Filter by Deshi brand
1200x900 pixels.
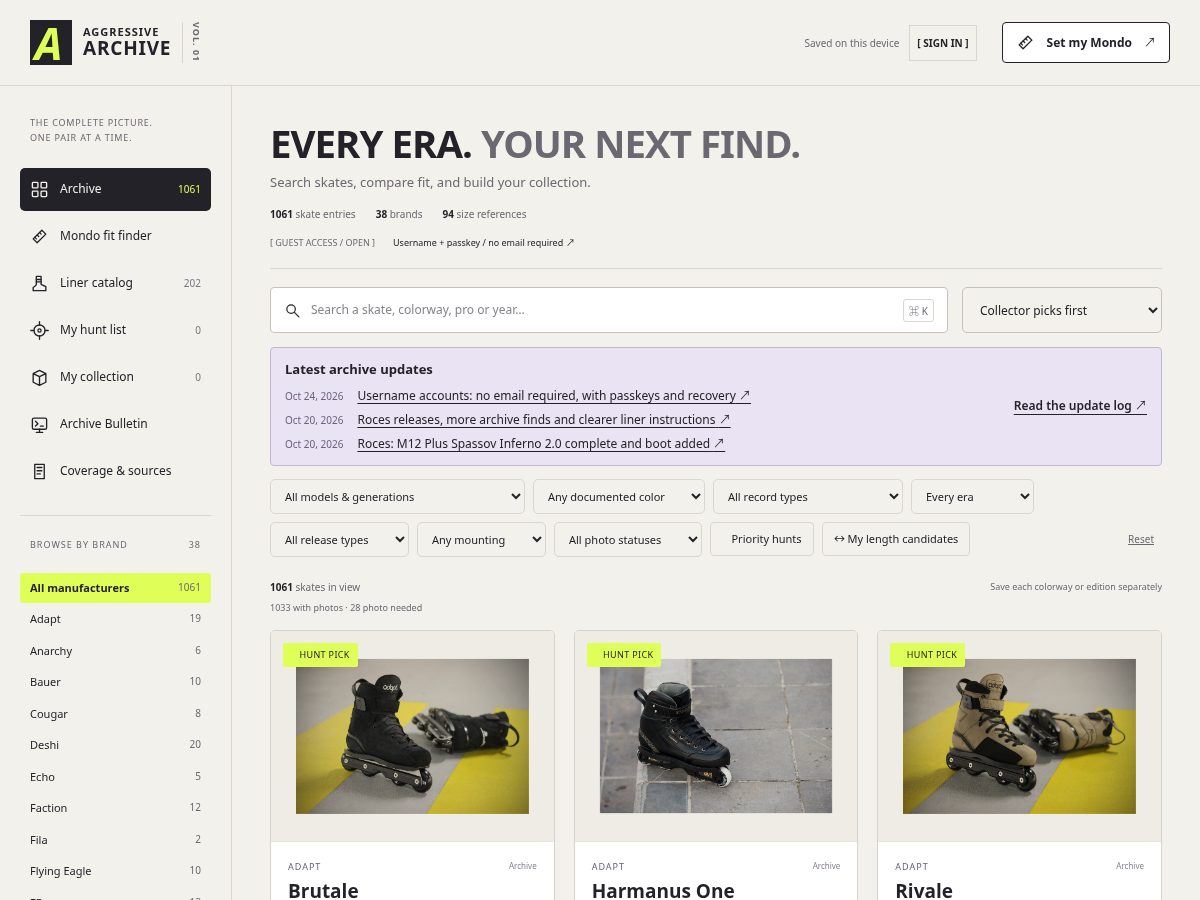coord(115,745)
